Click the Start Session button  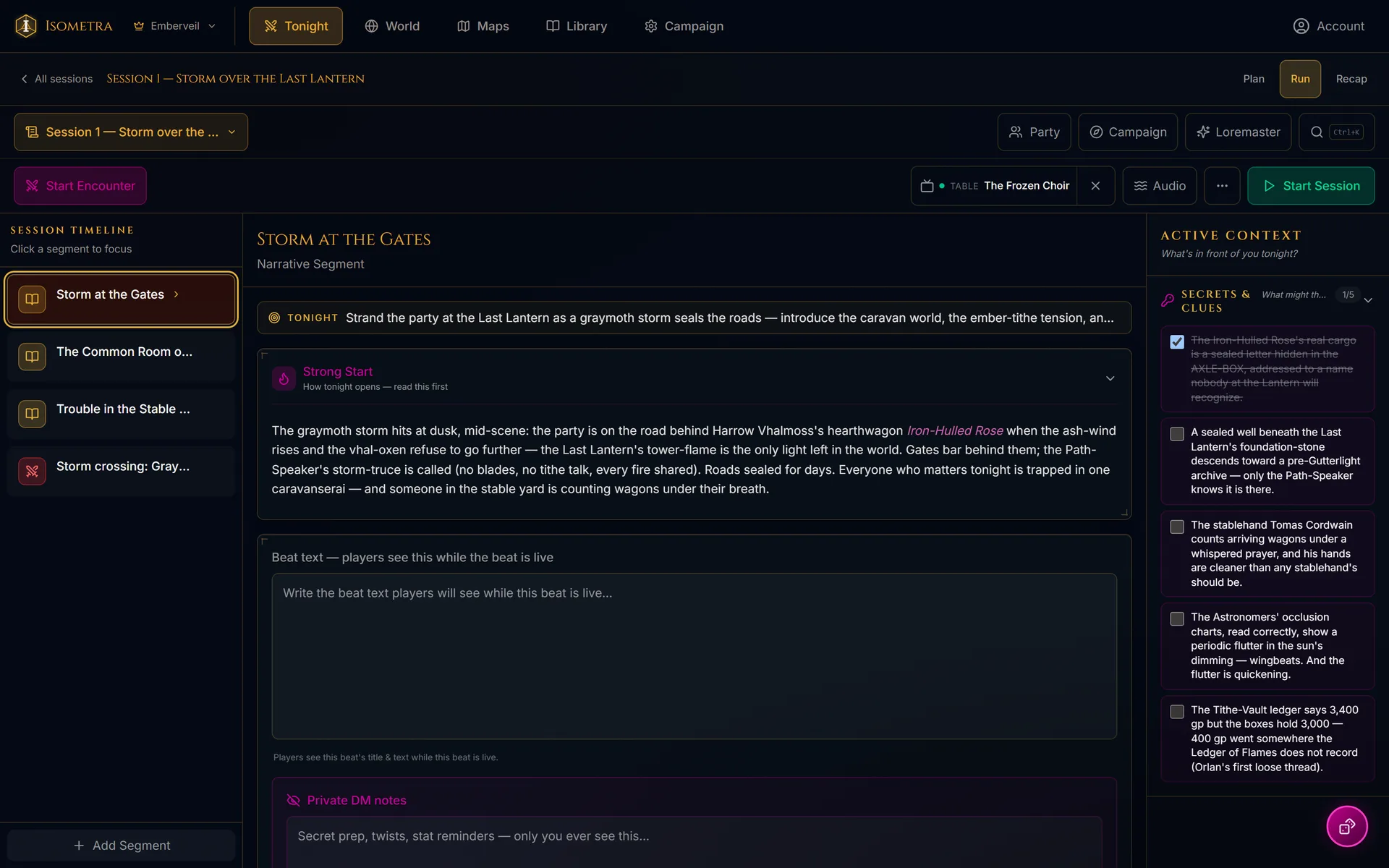[1311, 186]
